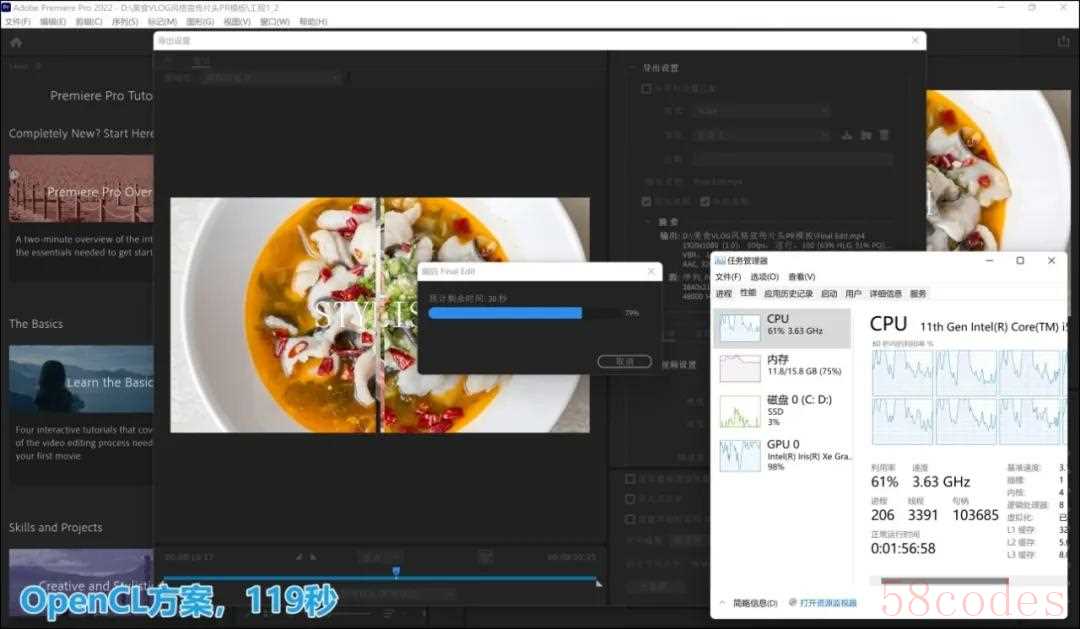
Task: Click the 打开资源监视器 link
Action: [x=827, y=603]
